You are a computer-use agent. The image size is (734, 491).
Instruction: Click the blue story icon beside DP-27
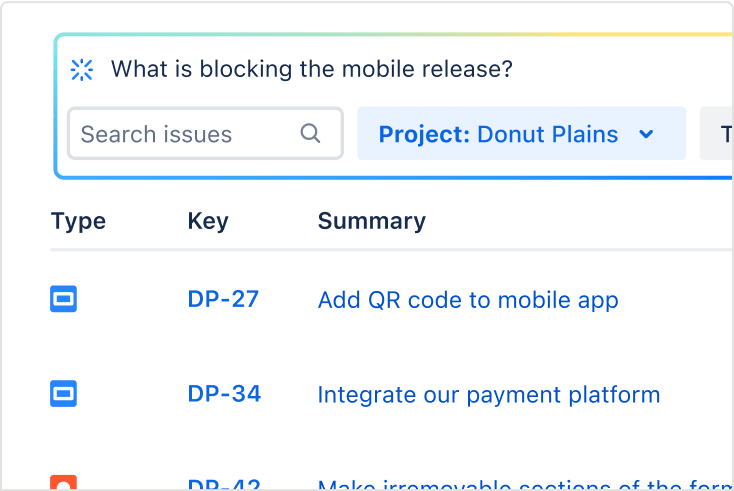64,299
